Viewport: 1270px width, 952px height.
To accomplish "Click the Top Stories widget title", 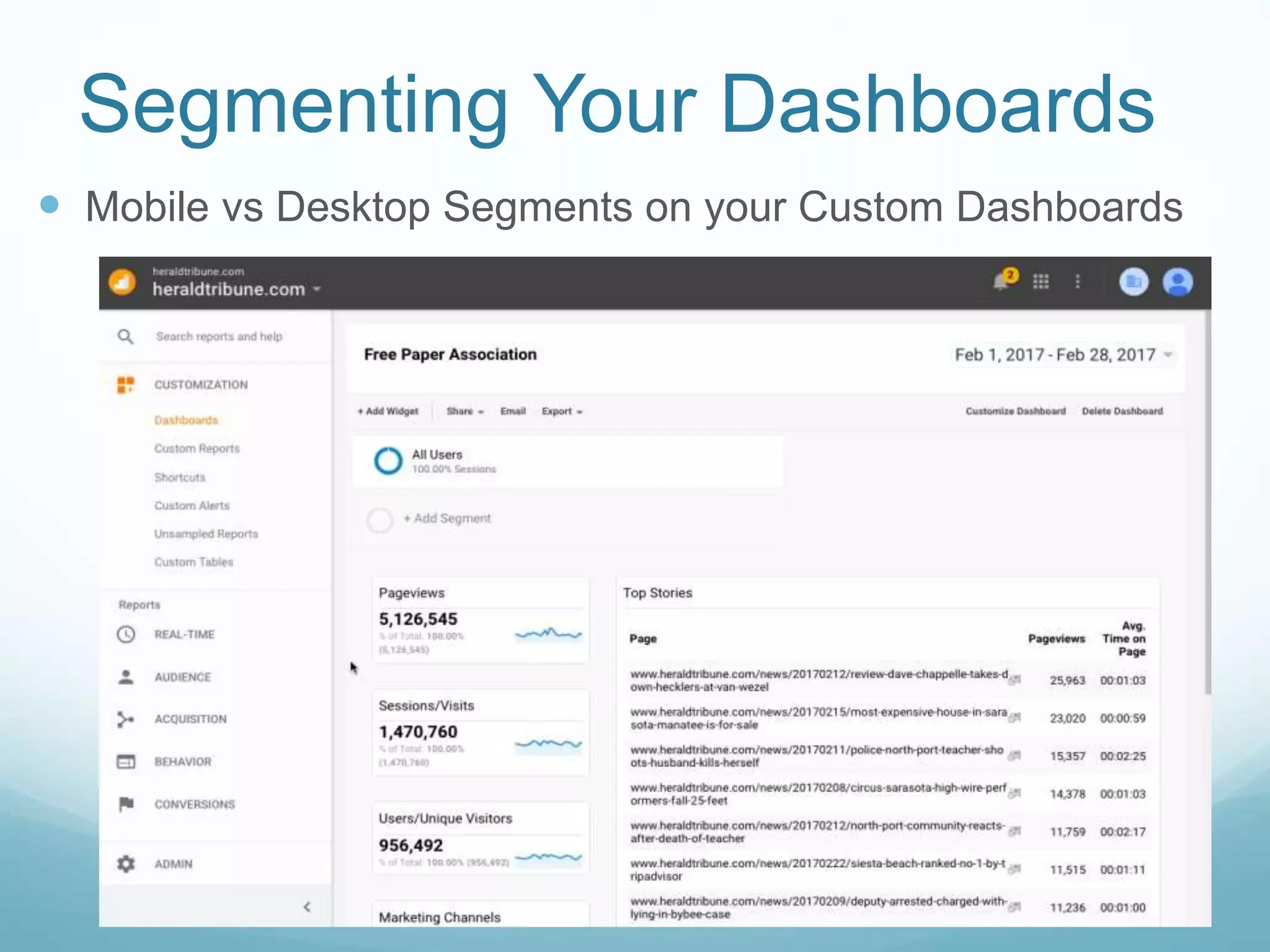I will (x=658, y=593).
